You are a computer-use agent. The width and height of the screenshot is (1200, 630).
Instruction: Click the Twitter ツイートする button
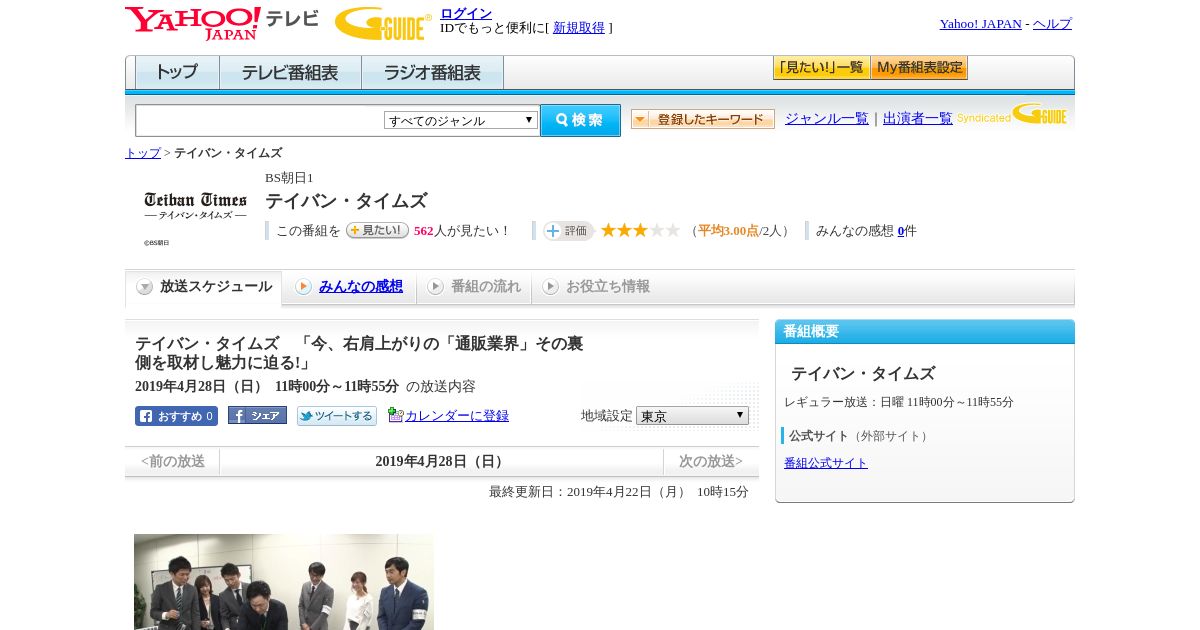(337, 416)
